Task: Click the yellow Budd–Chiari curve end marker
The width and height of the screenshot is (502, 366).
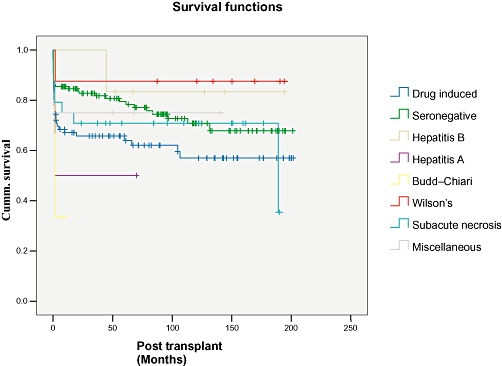Action: coord(63,217)
